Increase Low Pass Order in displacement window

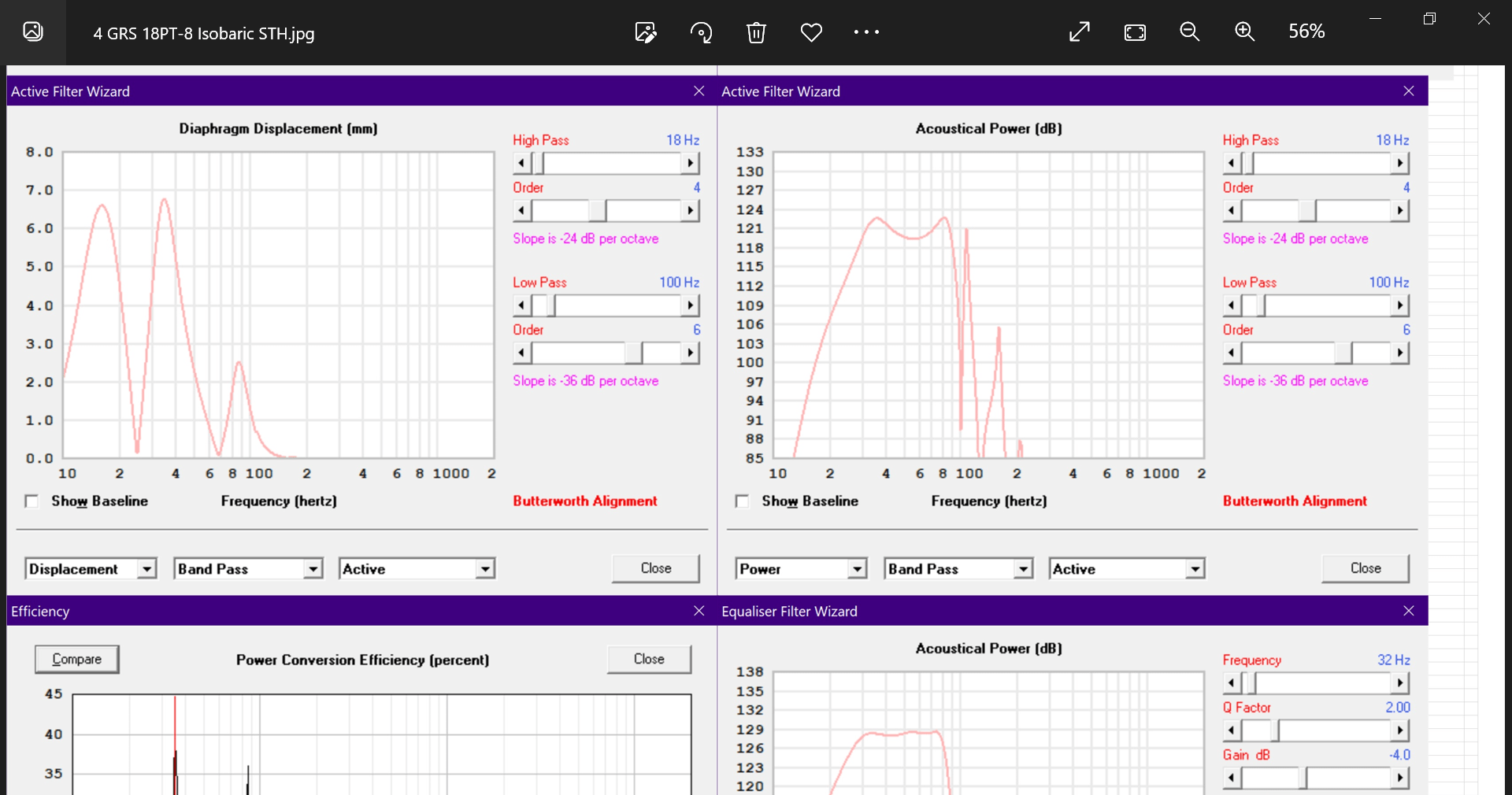coord(691,353)
